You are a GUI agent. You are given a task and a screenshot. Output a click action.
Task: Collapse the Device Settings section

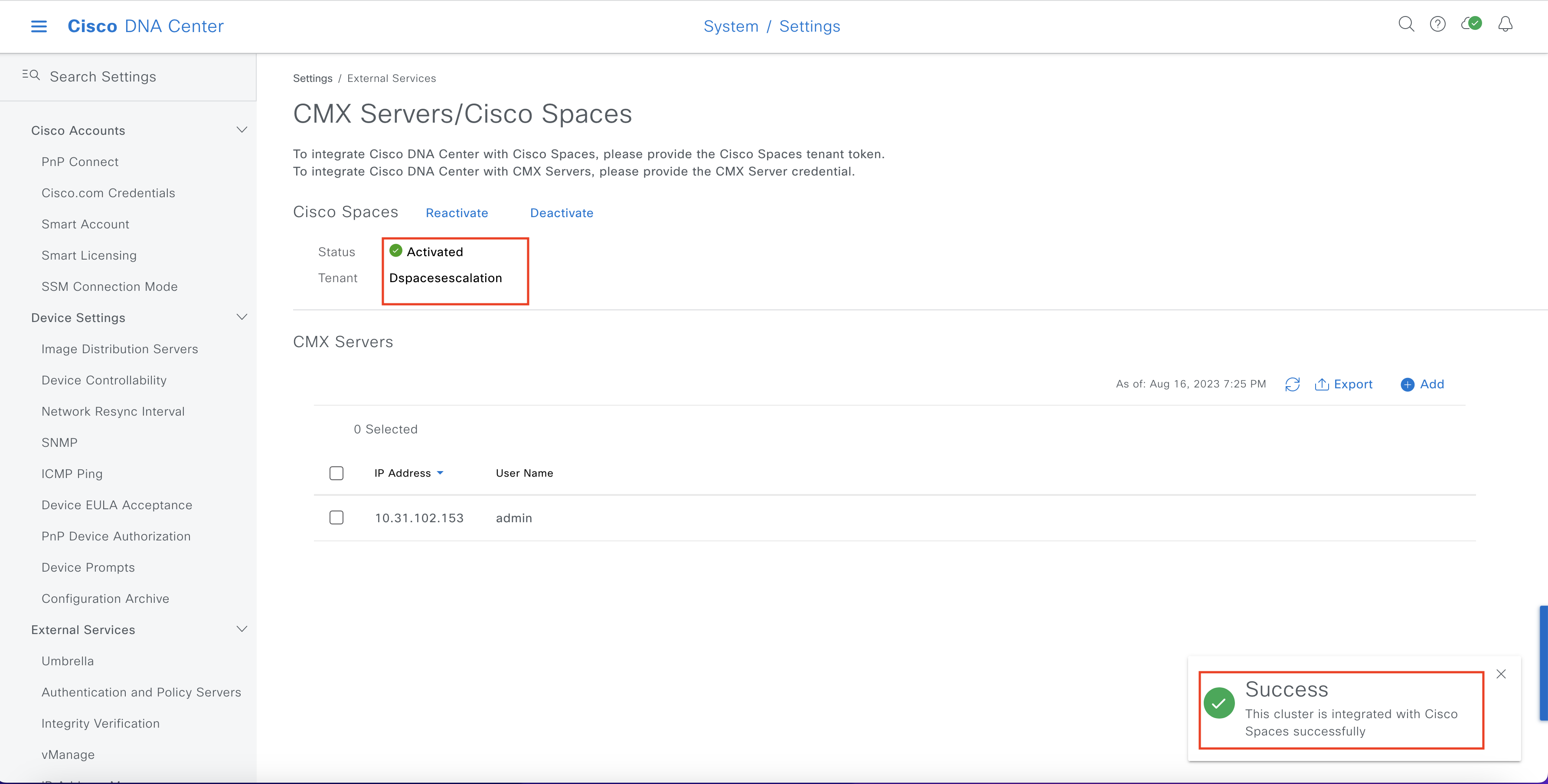242,317
